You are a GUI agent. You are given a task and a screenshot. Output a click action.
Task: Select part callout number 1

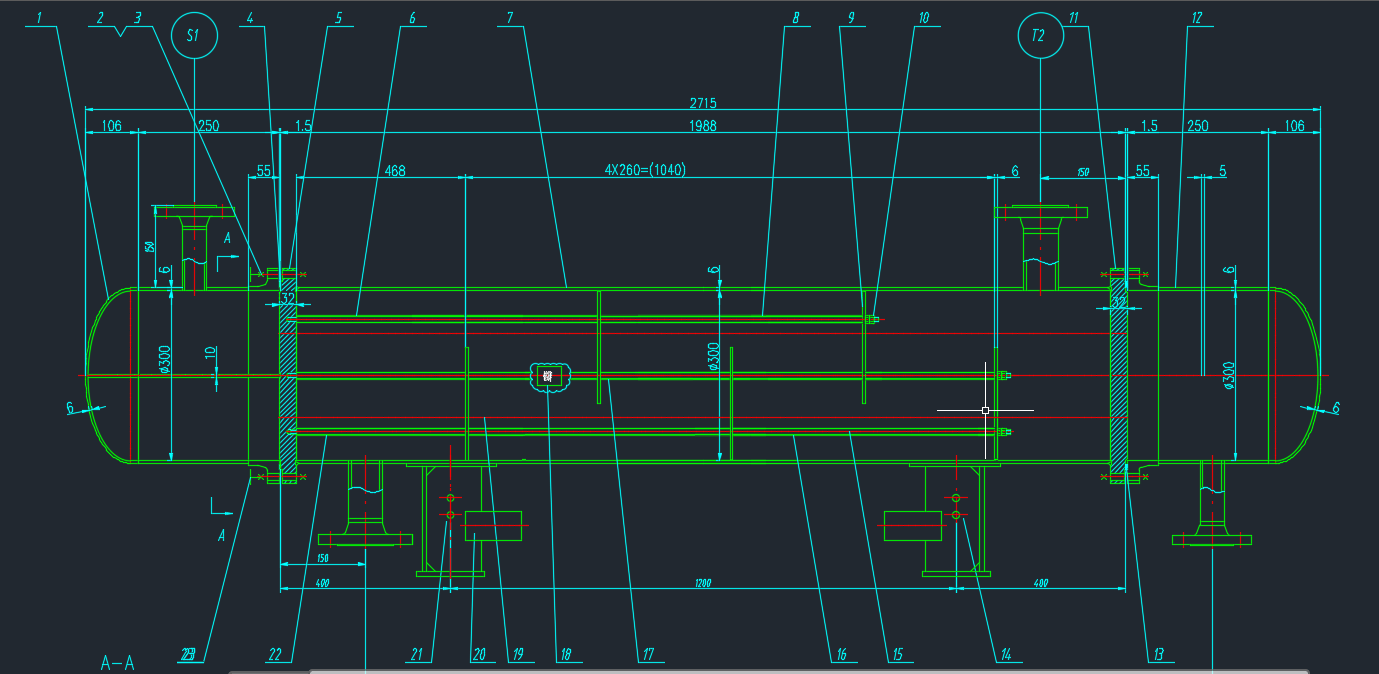[41, 17]
